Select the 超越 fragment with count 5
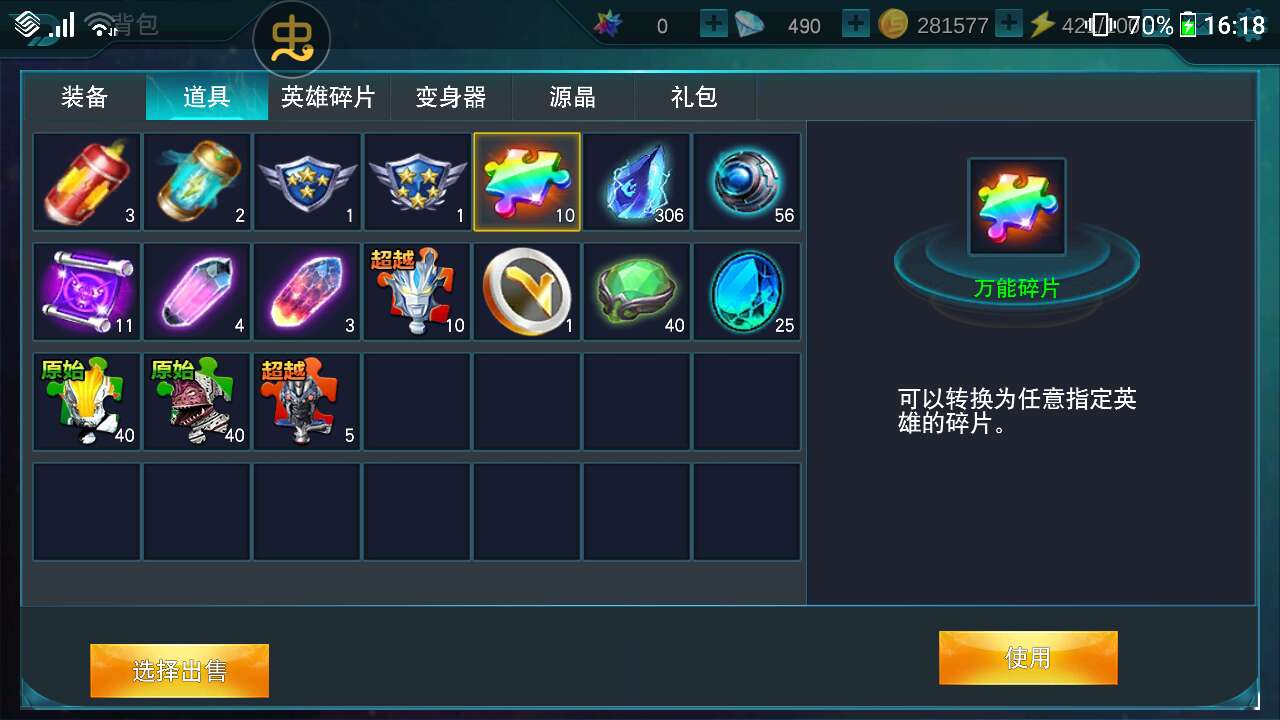The image size is (1280, 720). (x=307, y=402)
